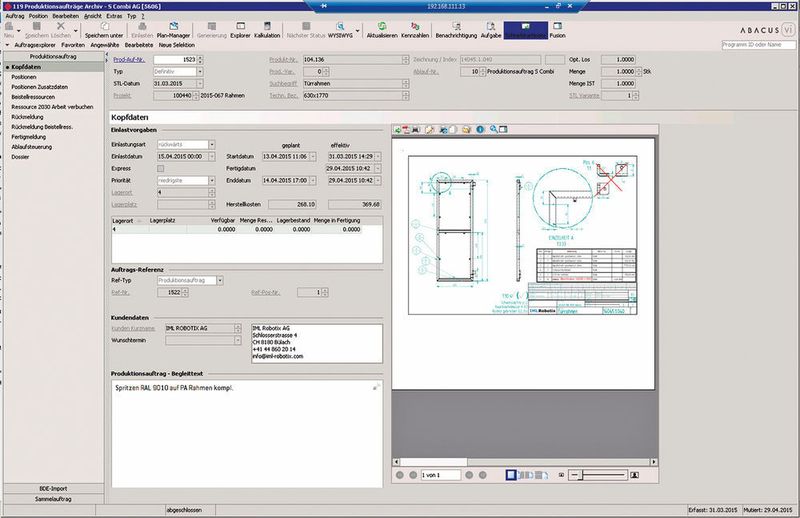Open the Plan-Manager tool
This screenshot has width=800, height=518.
pos(173,30)
